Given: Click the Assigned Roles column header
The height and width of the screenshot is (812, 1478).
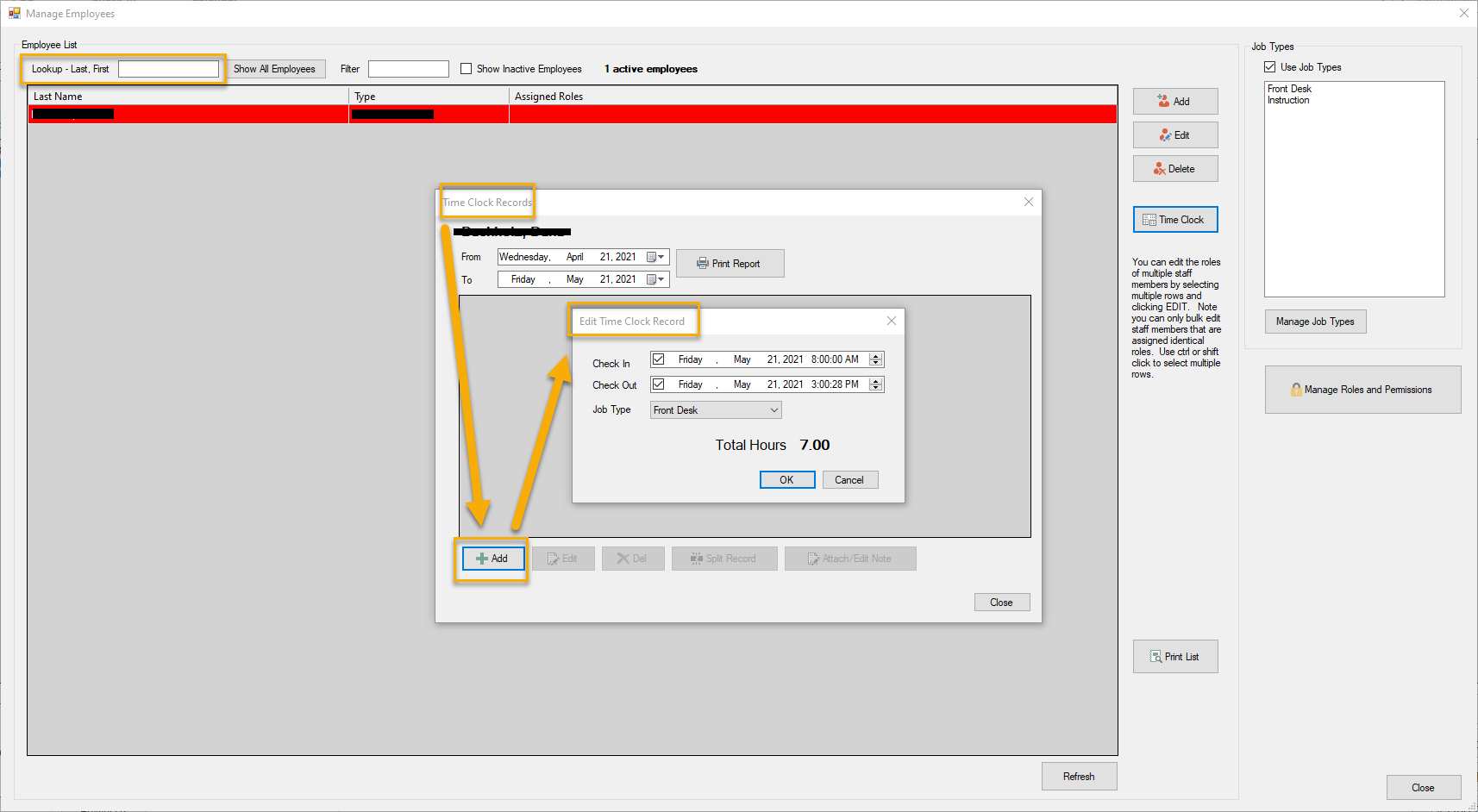Looking at the screenshot, I should tap(812, 97).
